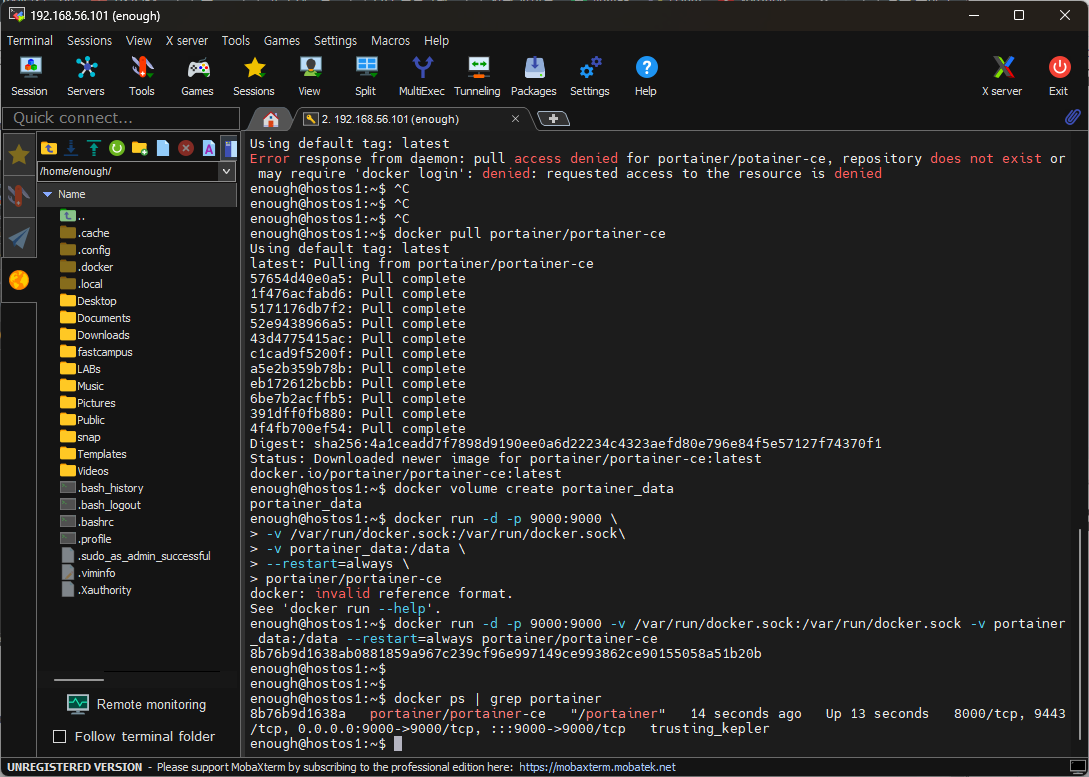This screenshot has height=777, width=1089.
Task: Select the .sudo_as_admin_successful file
Action: (x=135, y=556)
